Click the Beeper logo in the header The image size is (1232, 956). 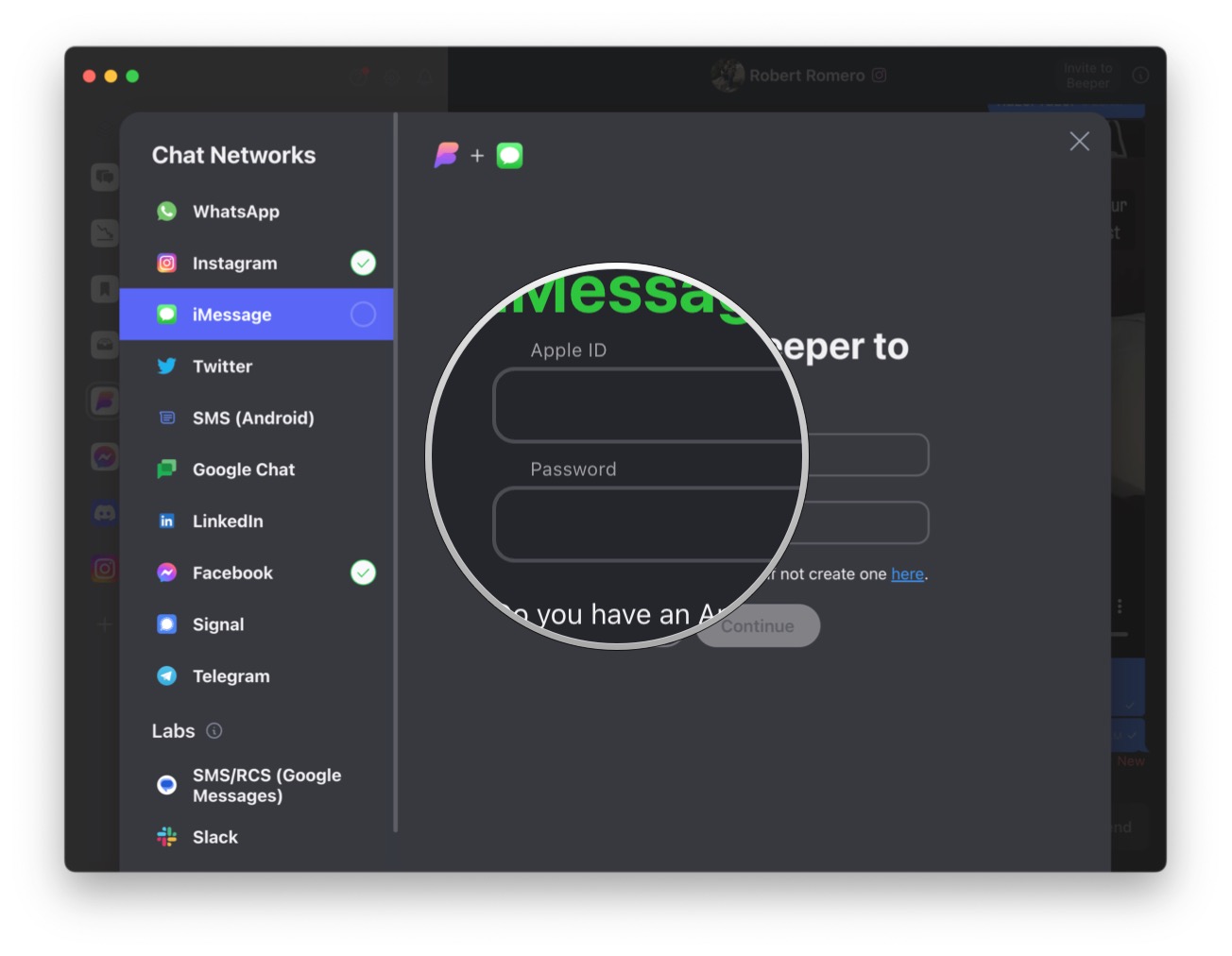click(x=447, y=155)
